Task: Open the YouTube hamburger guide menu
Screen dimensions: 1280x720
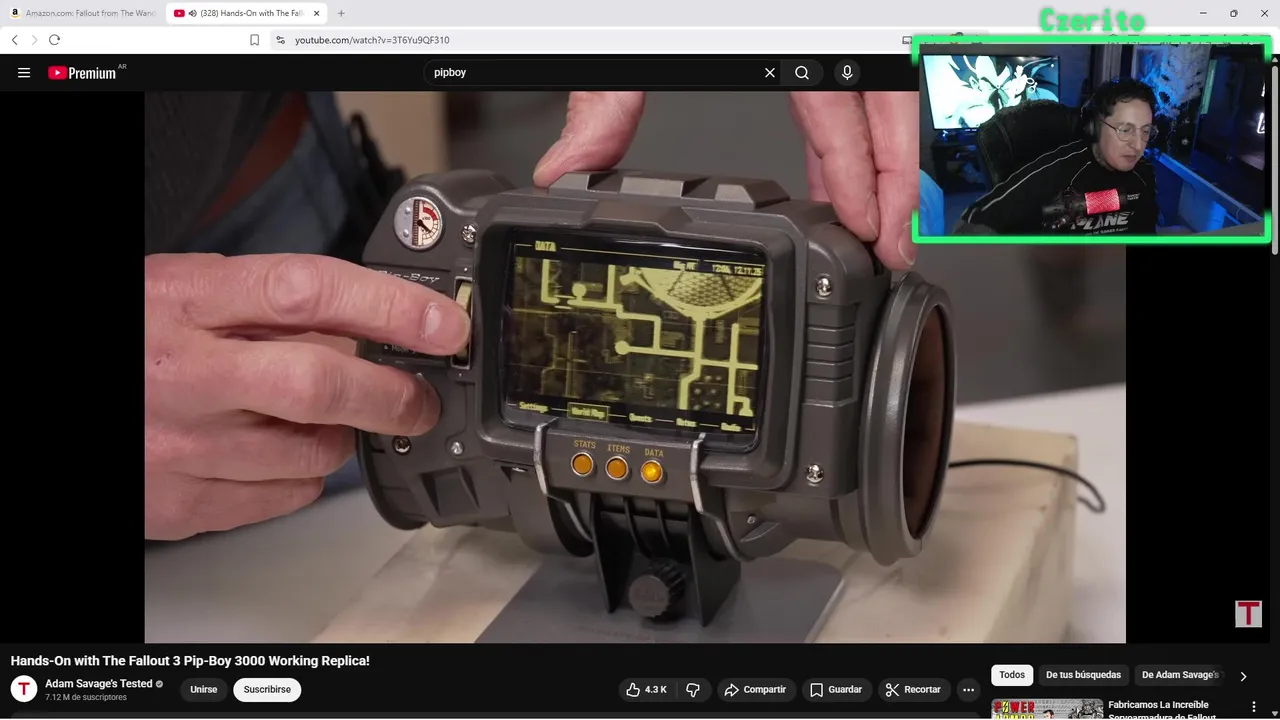Action: tap(24, 73)
